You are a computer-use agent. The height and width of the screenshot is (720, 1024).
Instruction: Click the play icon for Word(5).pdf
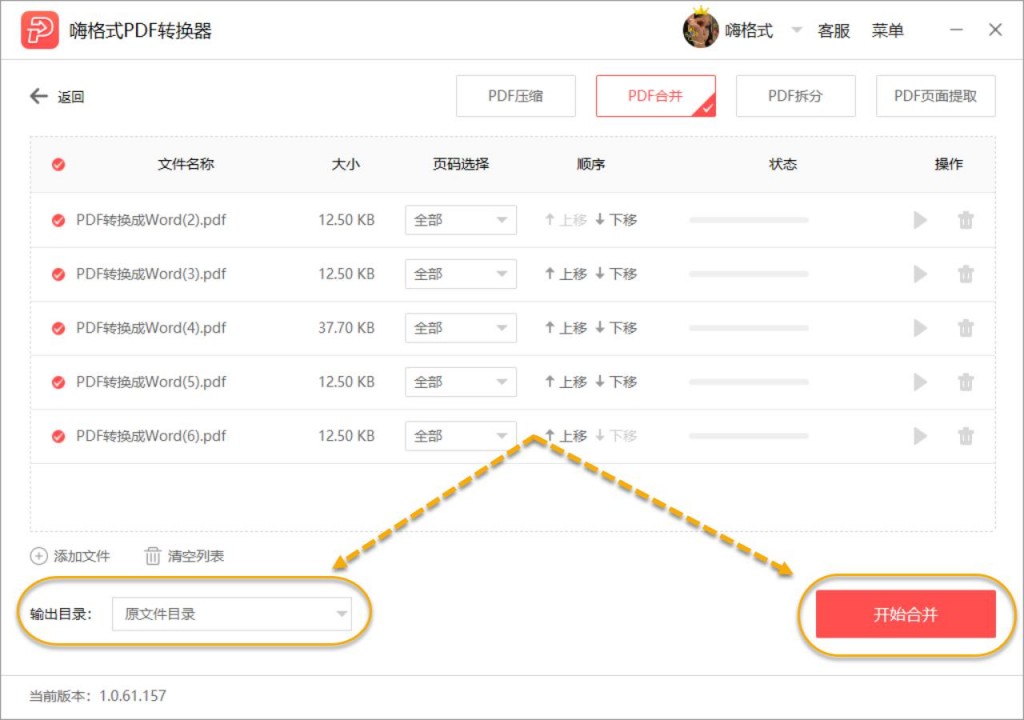(920, 382)
